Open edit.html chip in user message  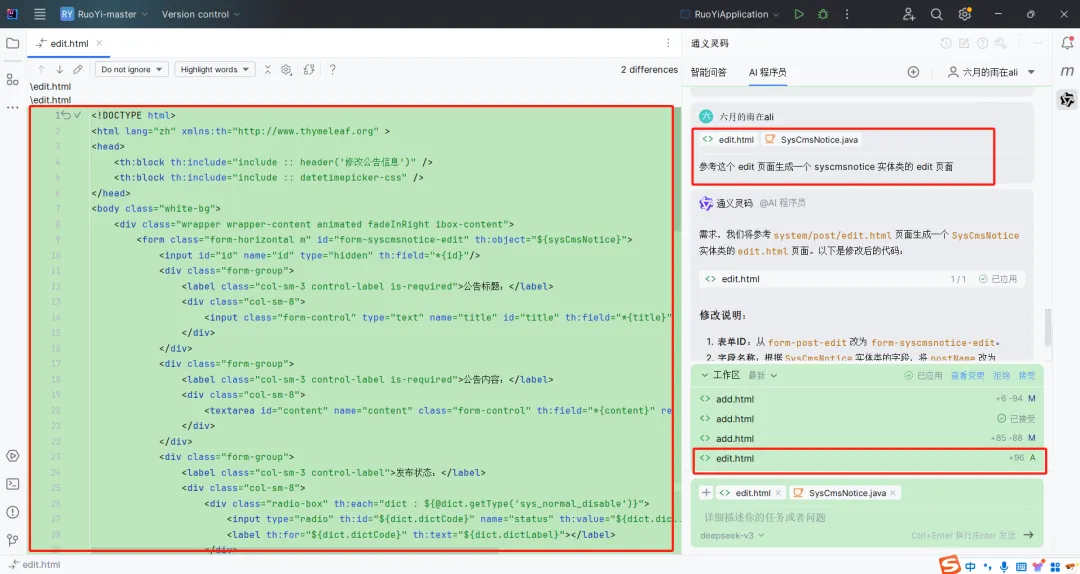click(728, 140)
